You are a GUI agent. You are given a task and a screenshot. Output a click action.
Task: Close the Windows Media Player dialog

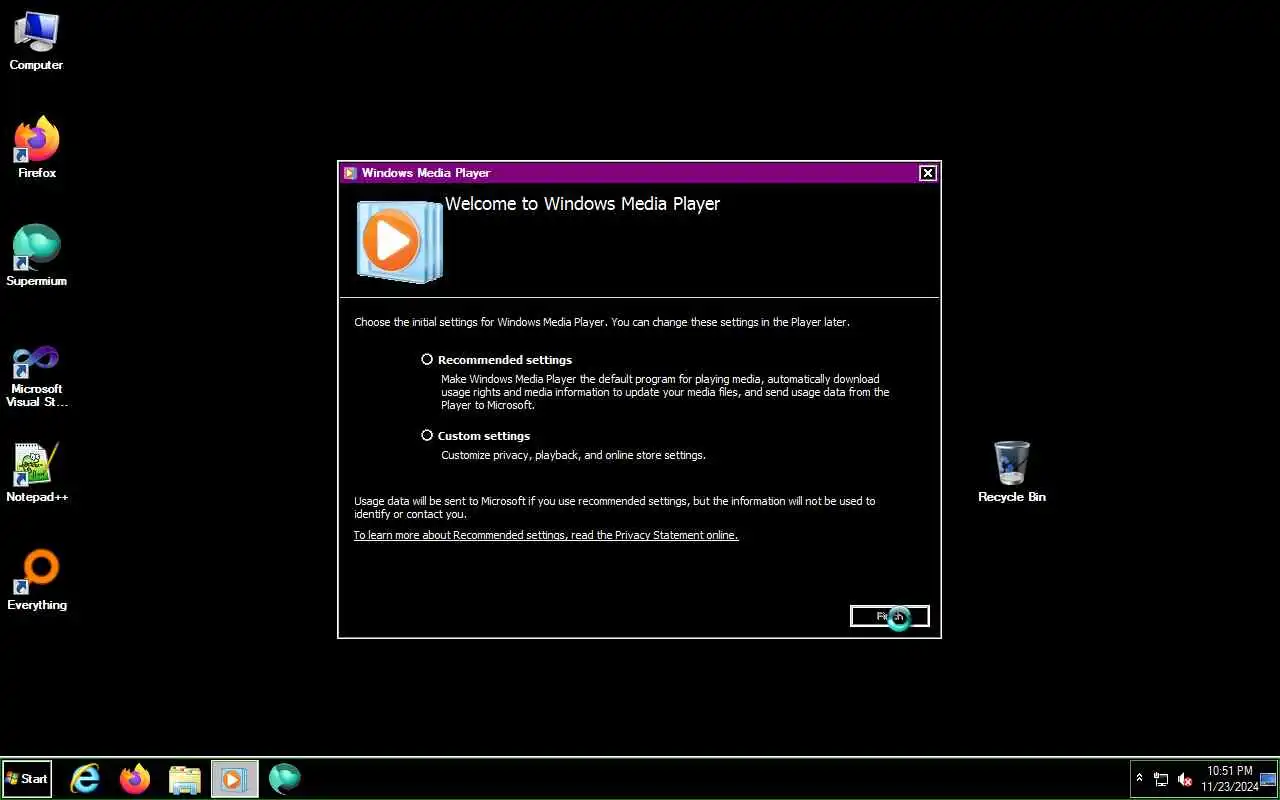coord(927,173)
